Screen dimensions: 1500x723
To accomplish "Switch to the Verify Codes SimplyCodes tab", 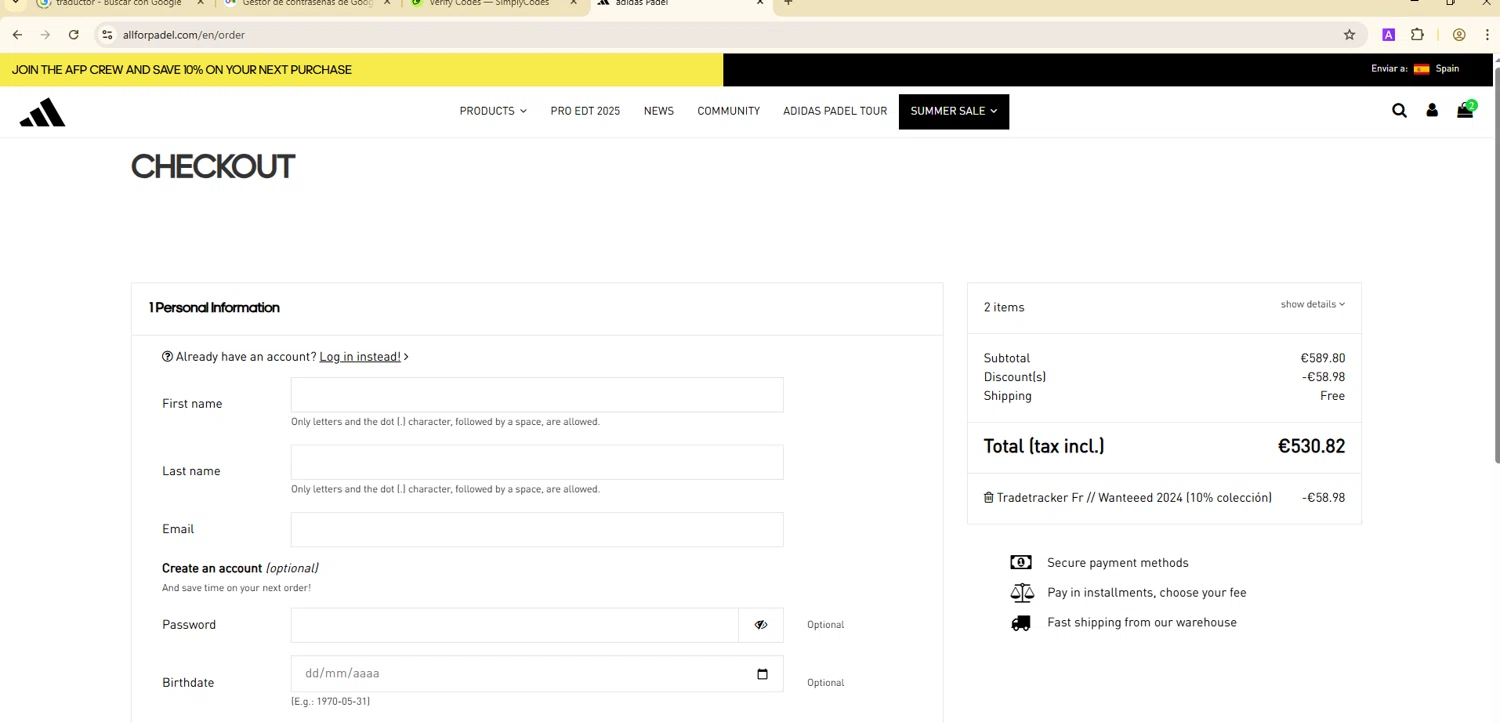I will (490, 4).
